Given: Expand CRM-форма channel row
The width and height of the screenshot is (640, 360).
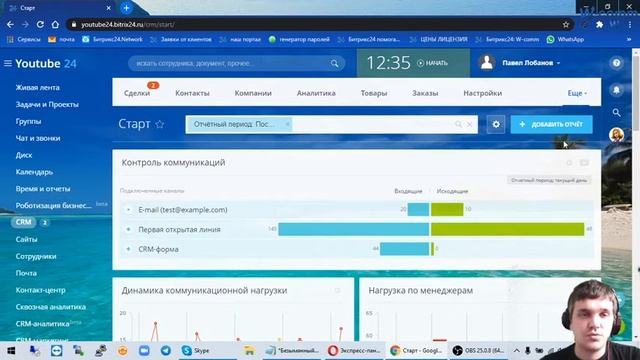Looking at the screenshot, I should pos(128,249).
